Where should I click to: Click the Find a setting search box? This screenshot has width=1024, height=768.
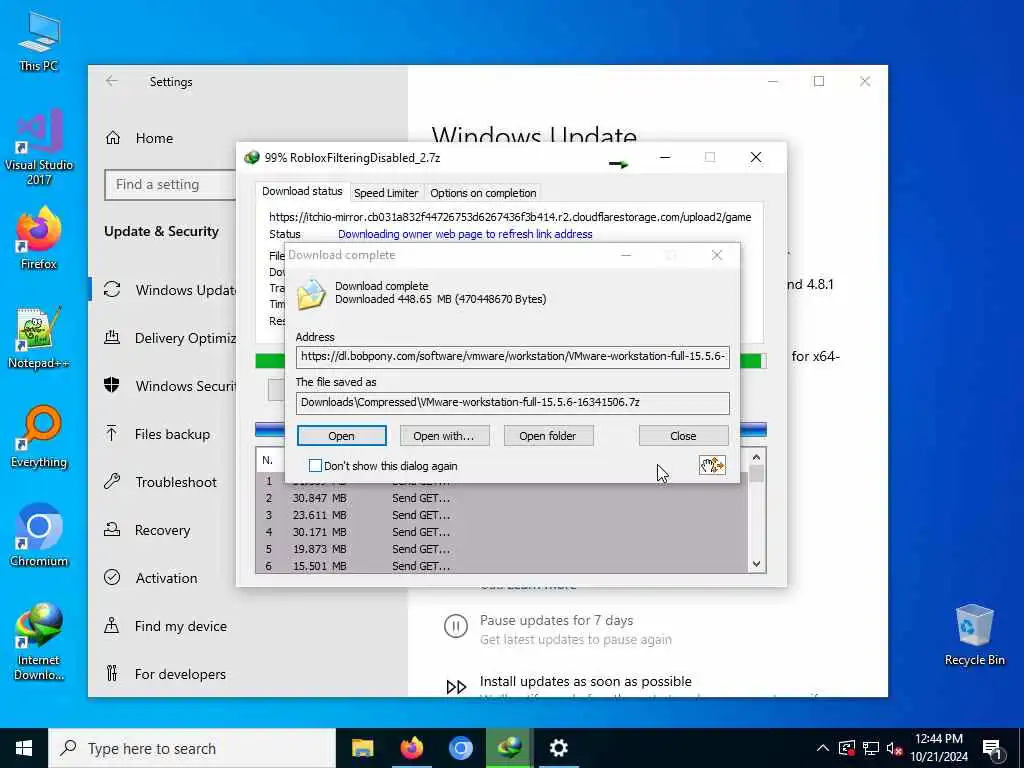(170, 185)
